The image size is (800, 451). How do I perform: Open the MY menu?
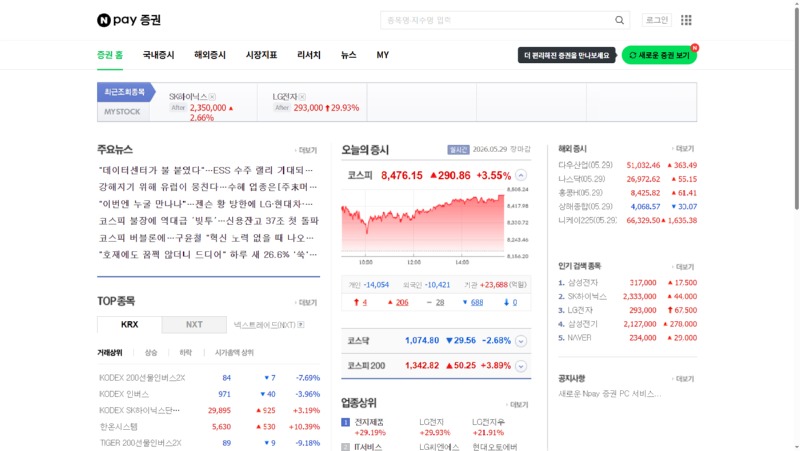[383, 55]
